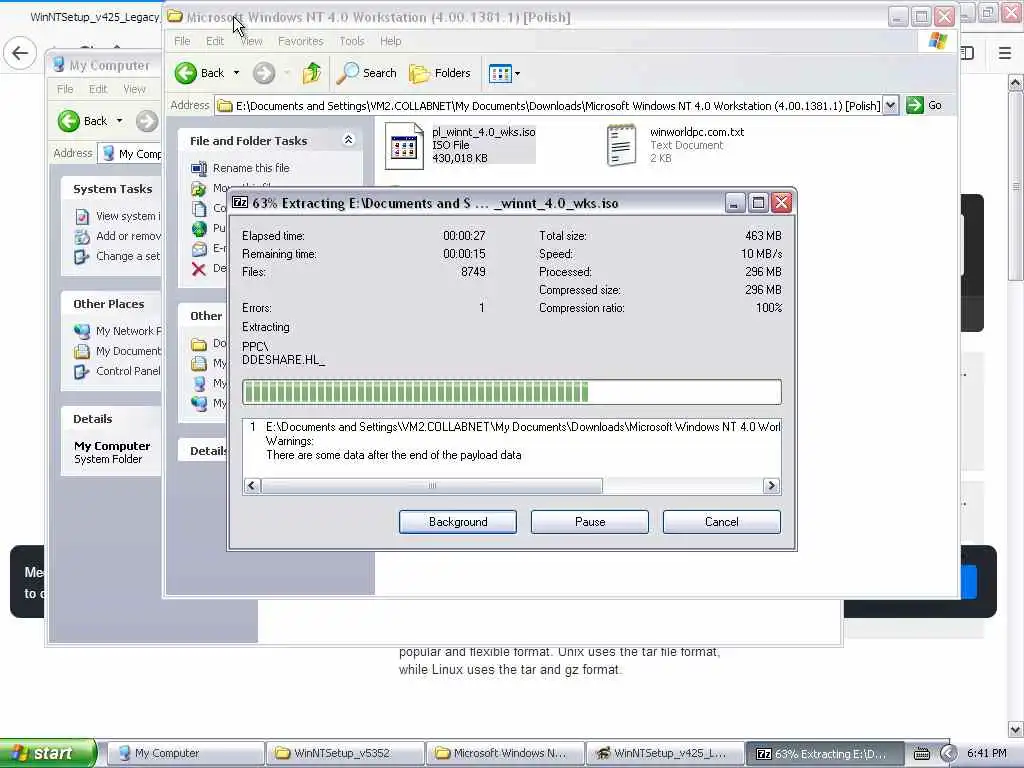Viewport: 1024px width, 768px height.
Task: Open Help menu in NT folder window
Action: click(391, 41)
